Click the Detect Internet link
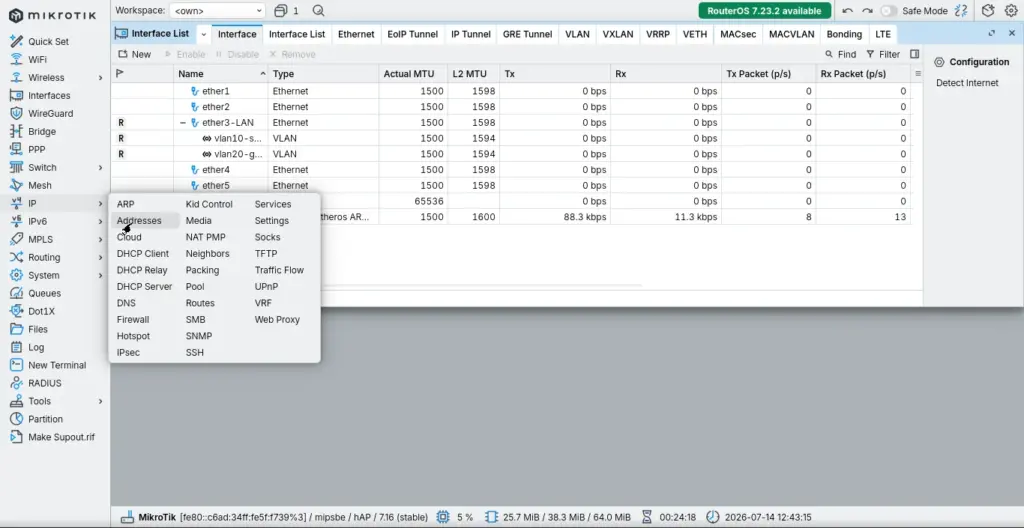The image size is (1024, 528). pyautogui.click(x=967, y=83)
